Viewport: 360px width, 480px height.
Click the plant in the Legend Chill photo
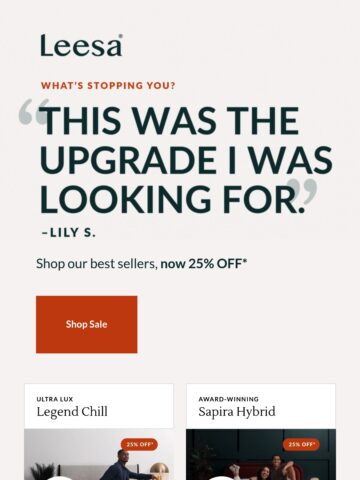click(43, 472)
